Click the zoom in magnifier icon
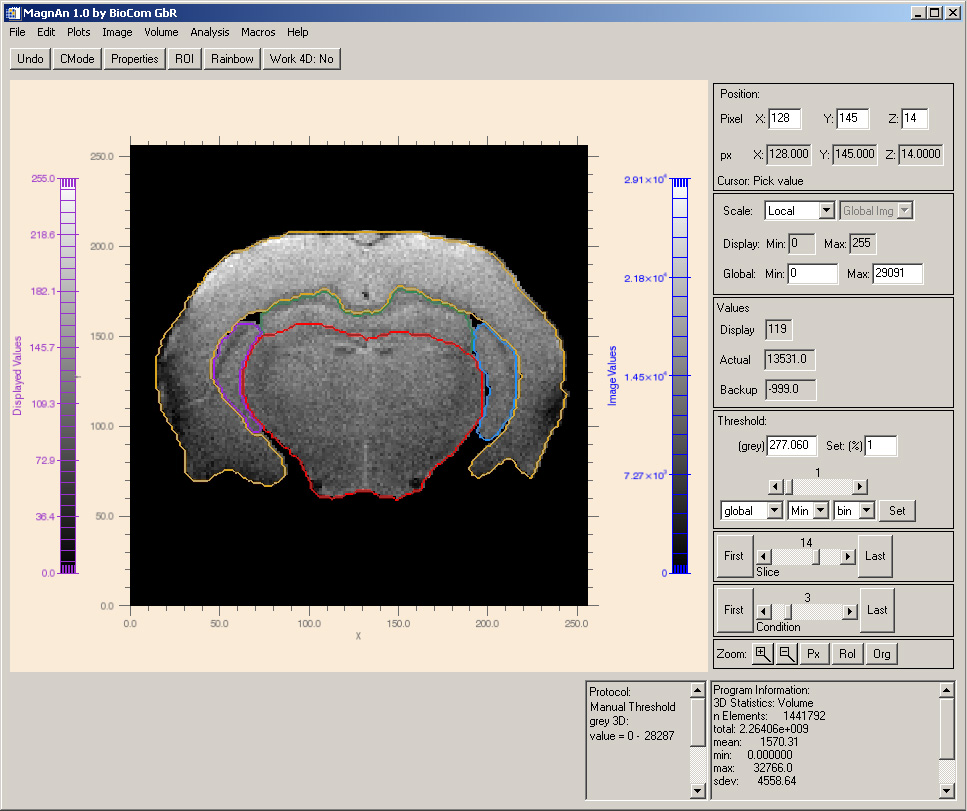 click(x=762, y=654)
